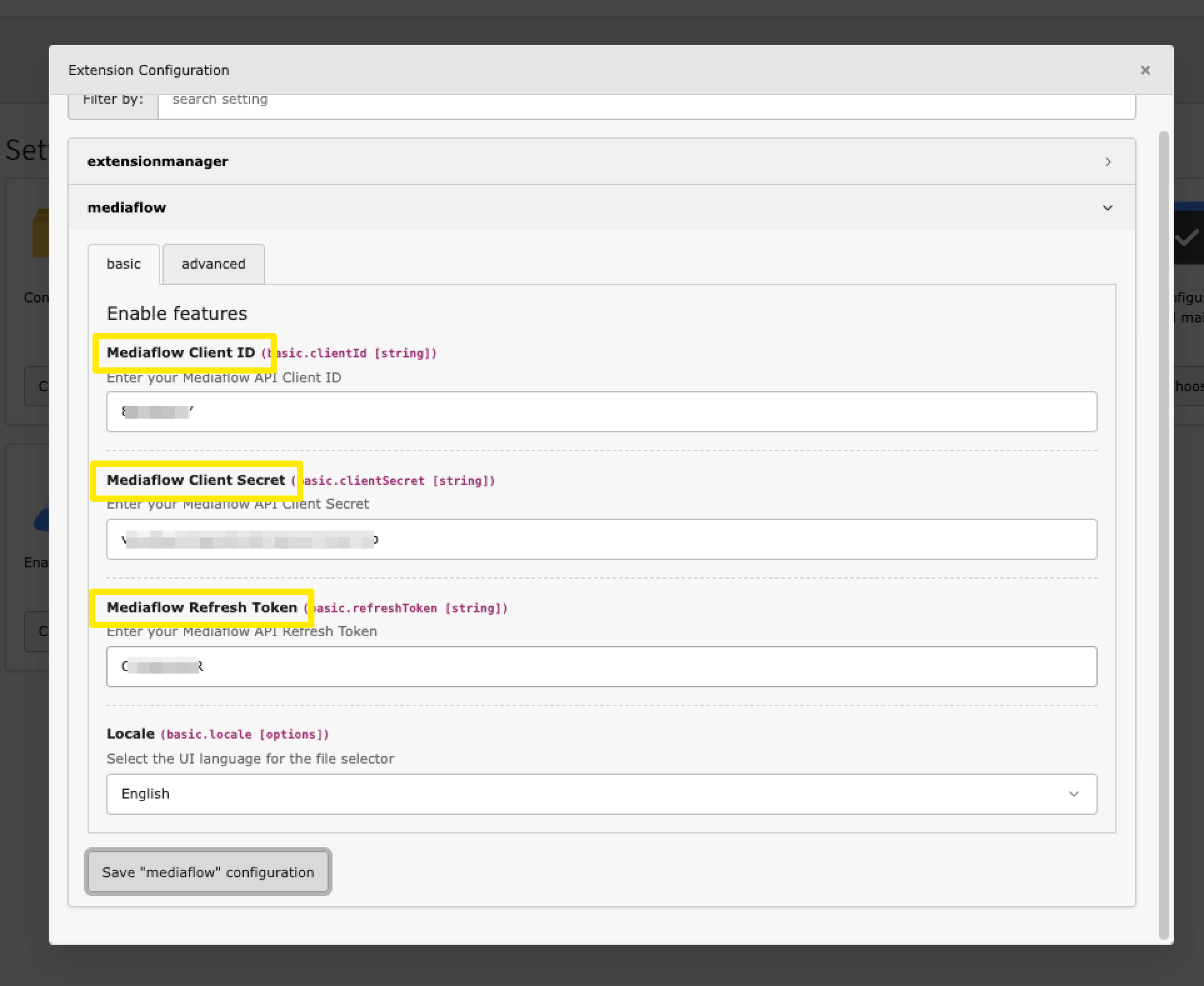Click the Mediaflow Refresh Token label
Screen dimensions: 1204x986
(201, 608)
